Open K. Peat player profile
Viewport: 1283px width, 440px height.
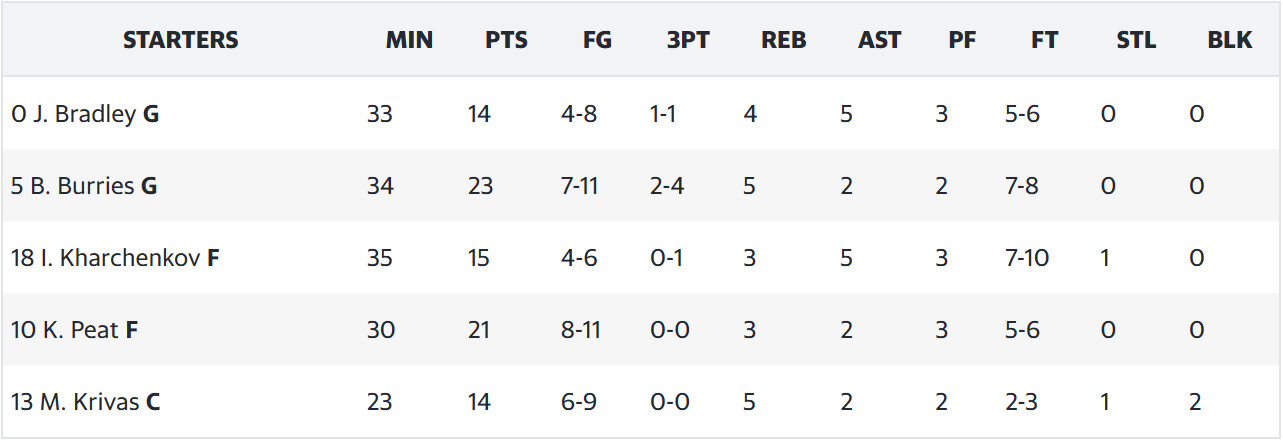tap(80, 330)
